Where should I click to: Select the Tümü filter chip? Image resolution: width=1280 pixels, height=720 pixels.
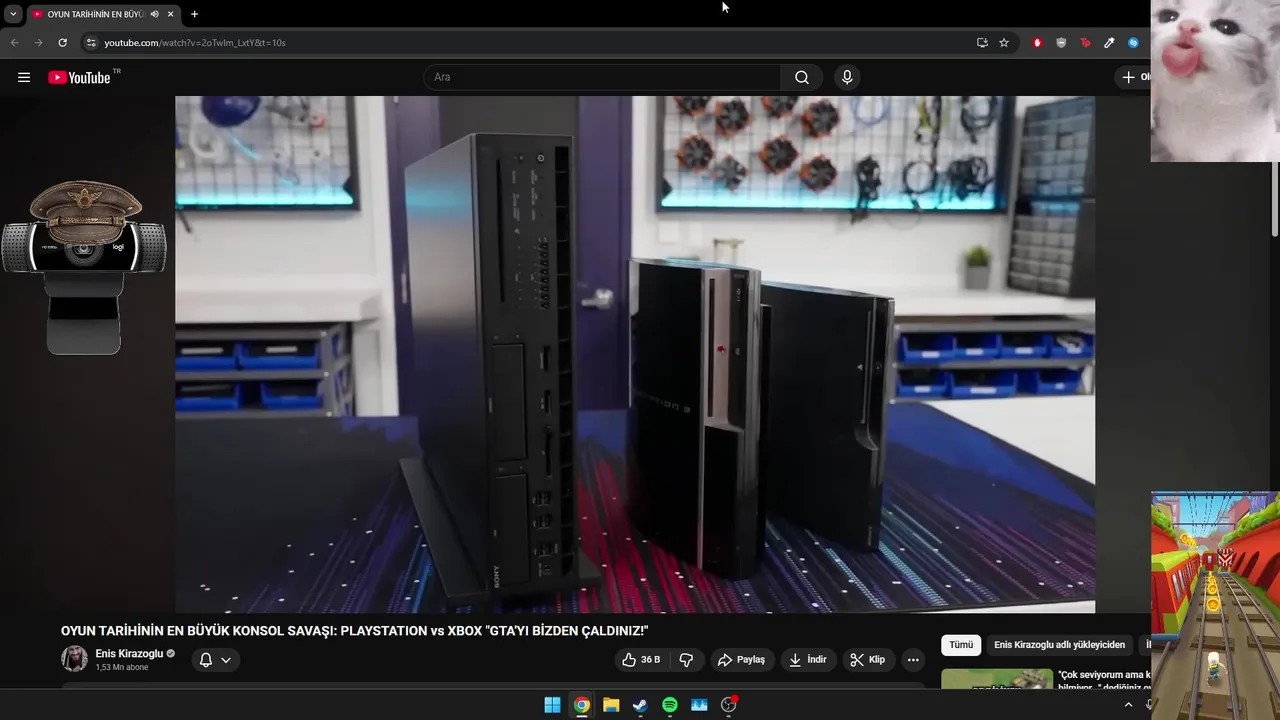(961, 645)
